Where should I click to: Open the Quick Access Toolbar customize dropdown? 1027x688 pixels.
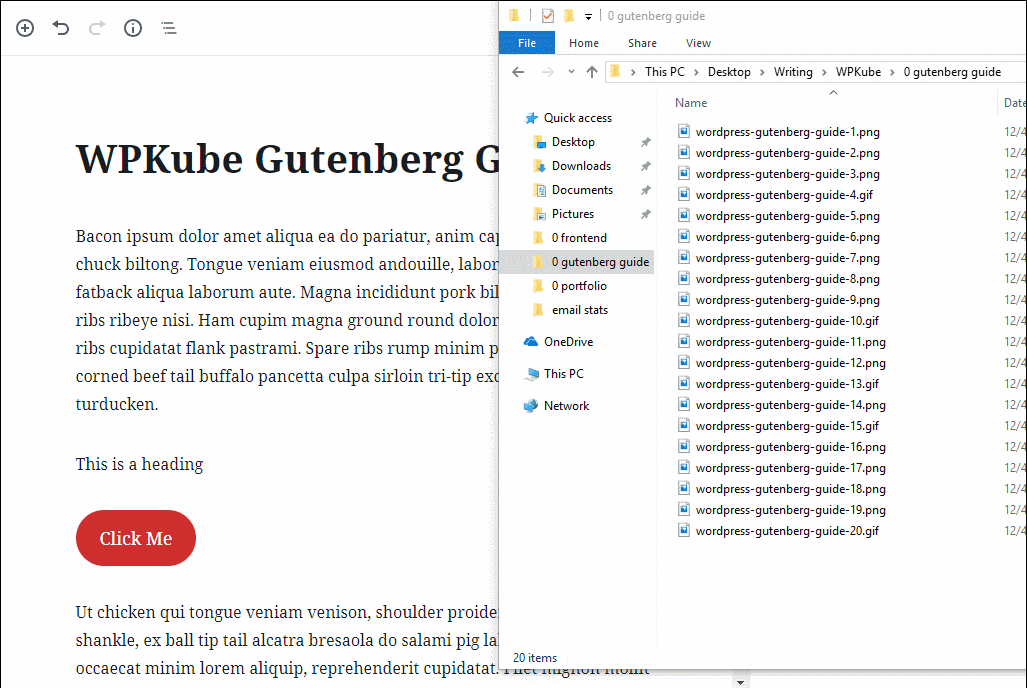pyautogui.click(x=588, y=16)
